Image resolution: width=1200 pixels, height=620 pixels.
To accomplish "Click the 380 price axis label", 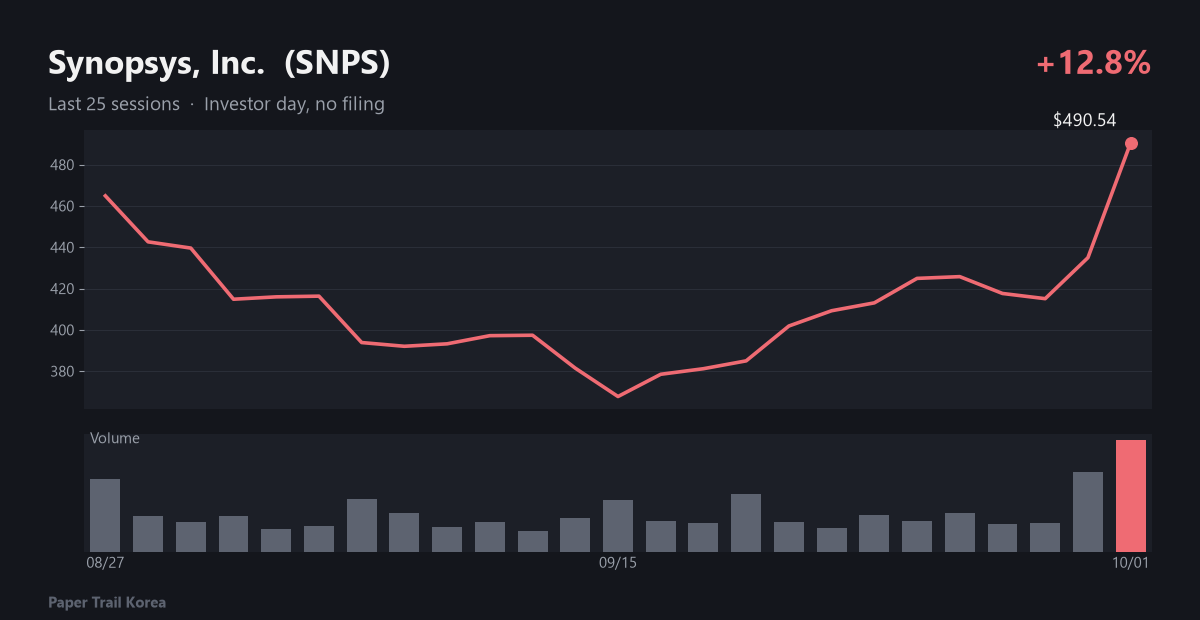I will tap(63, 372).
